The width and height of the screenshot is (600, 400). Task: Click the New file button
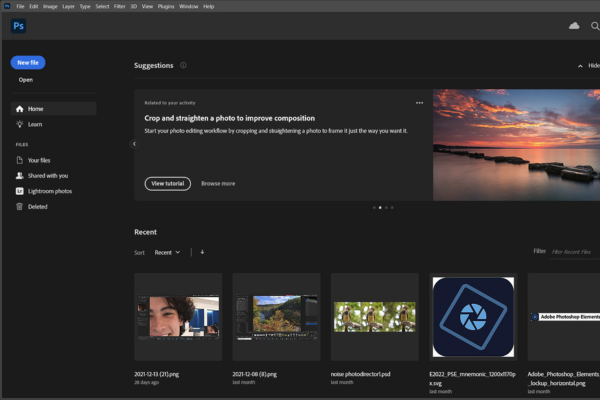(x=28, y=62)
